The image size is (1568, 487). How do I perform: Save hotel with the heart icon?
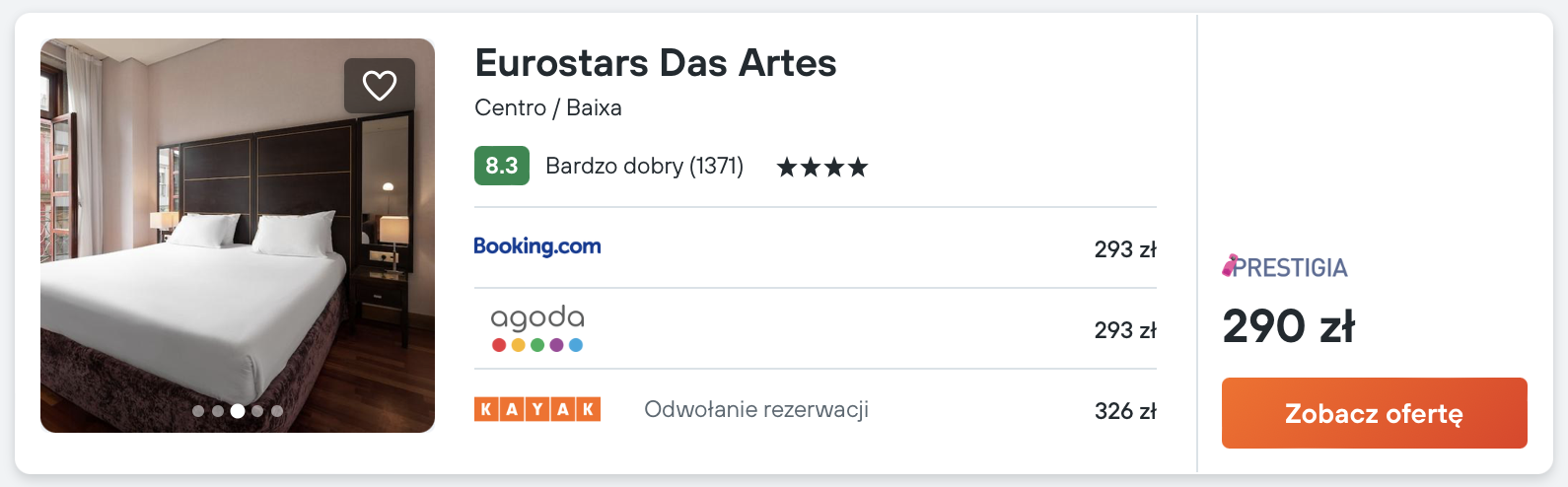[x=380, y=86]
